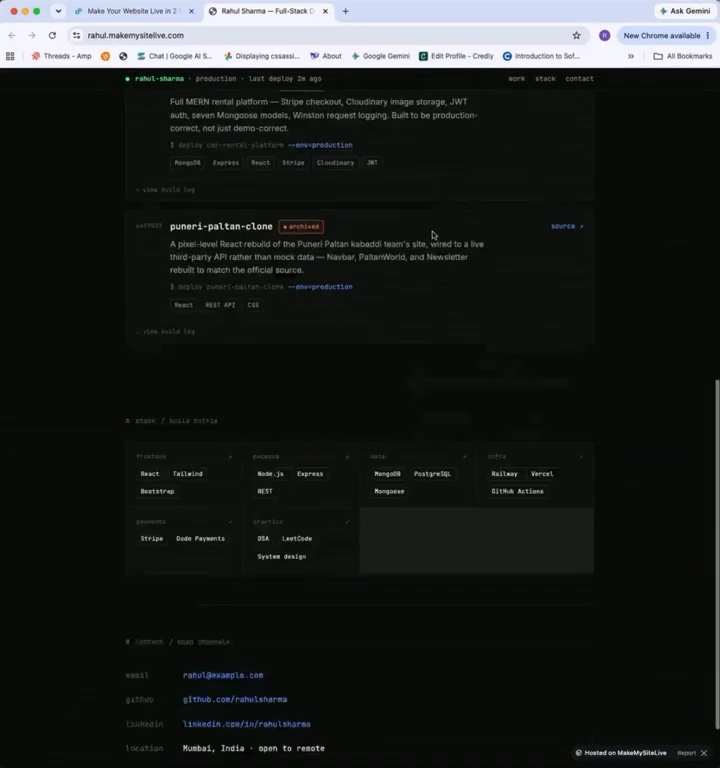Open the tab search dropdown arrow
The image size is (720, 768).
[x=58, y=11]
